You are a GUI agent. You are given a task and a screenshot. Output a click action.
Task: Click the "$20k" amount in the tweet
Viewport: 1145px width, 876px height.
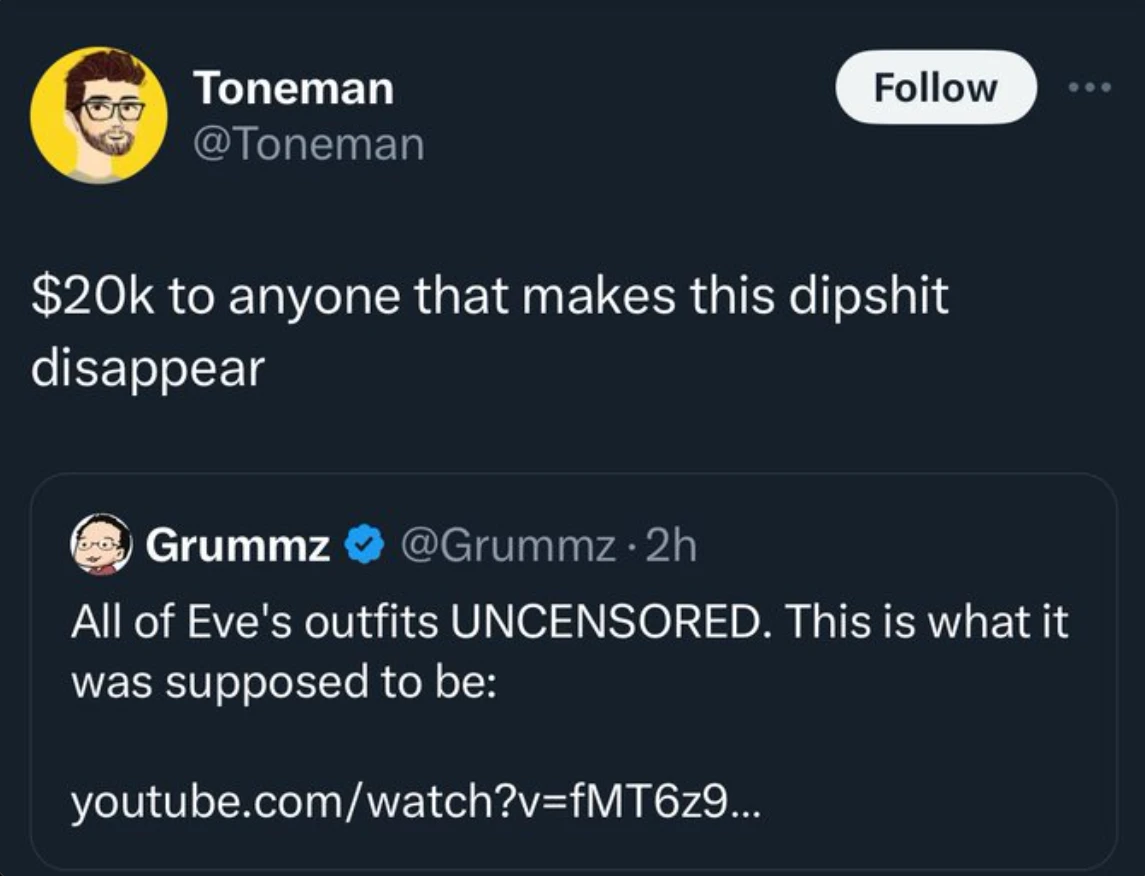94,297
